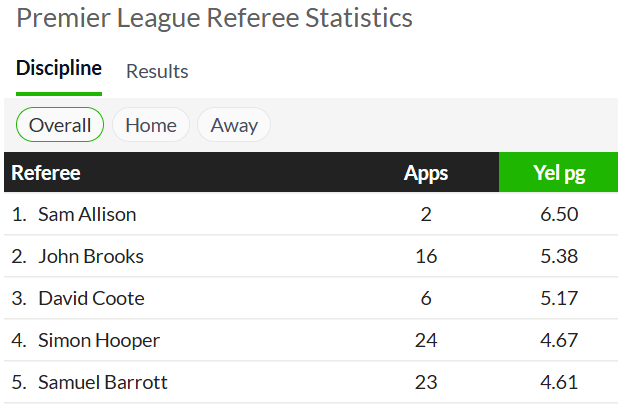Click John Brooks' 5.38 Yel pg value

[x=559, y=256]
